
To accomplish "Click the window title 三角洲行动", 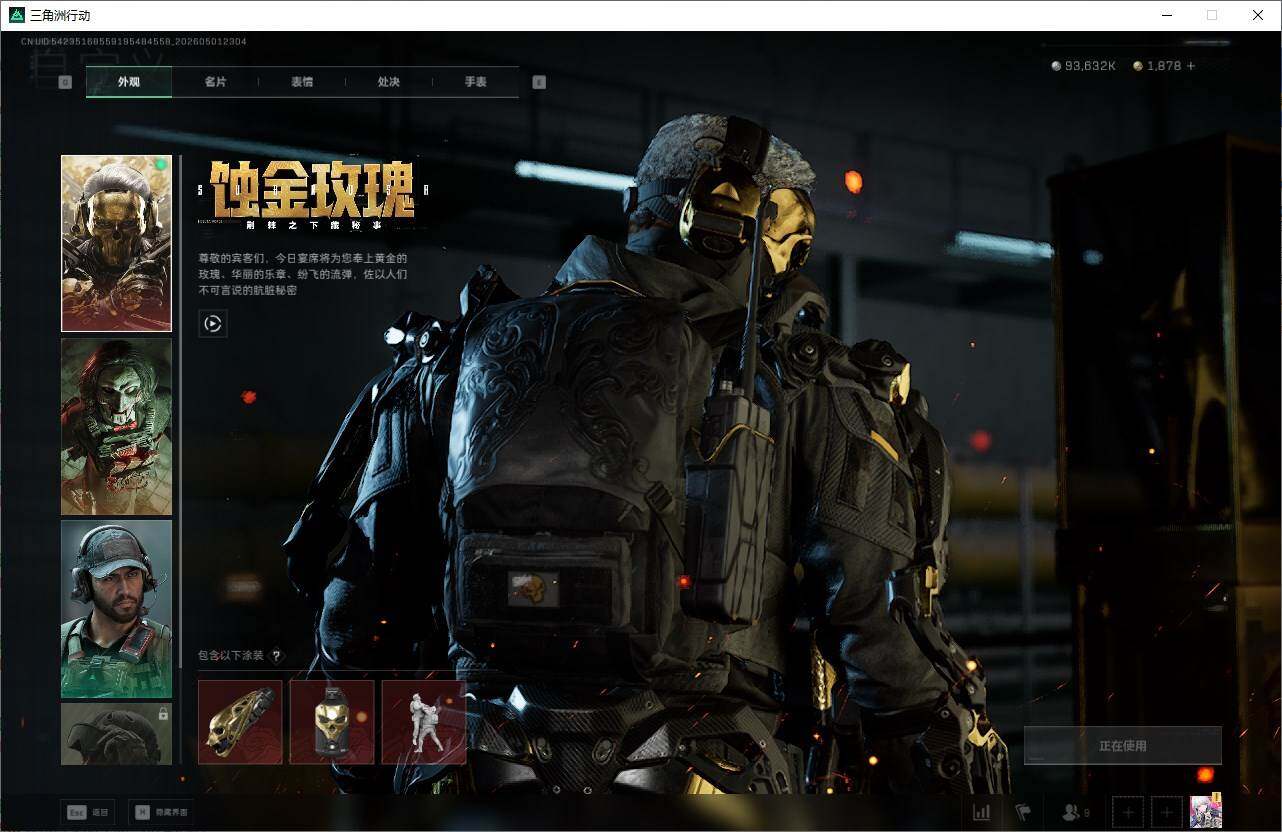I will (60, 15).
